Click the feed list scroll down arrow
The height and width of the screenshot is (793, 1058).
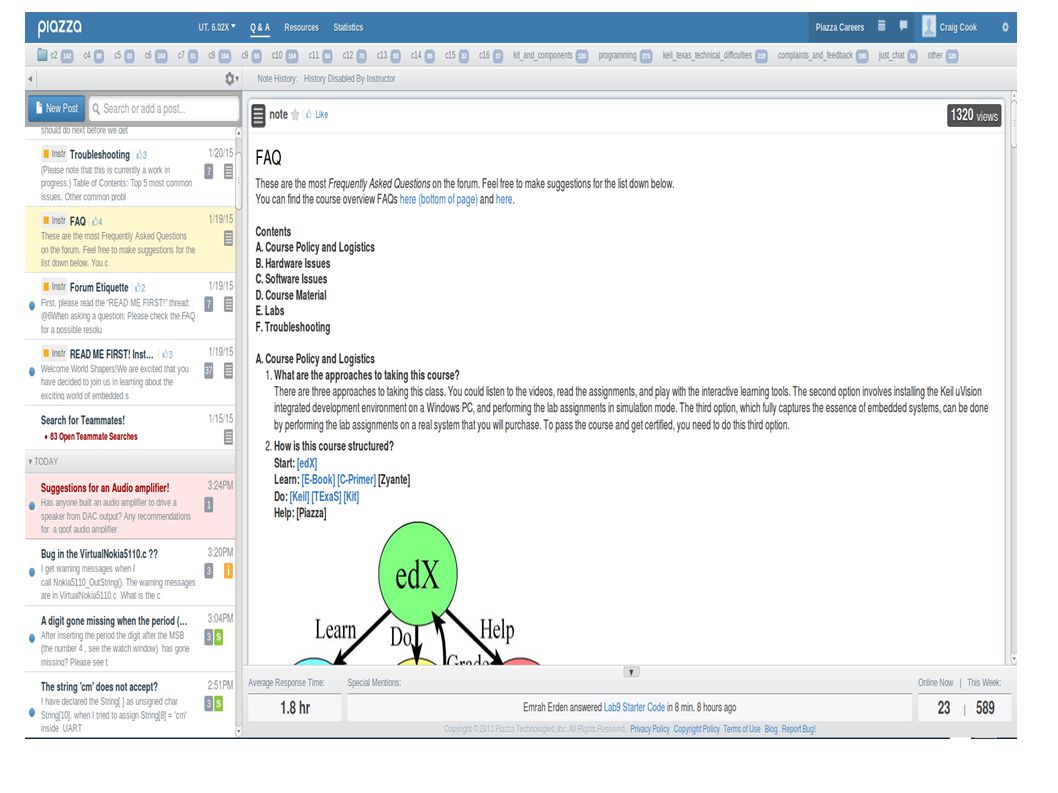coord(238,731)
